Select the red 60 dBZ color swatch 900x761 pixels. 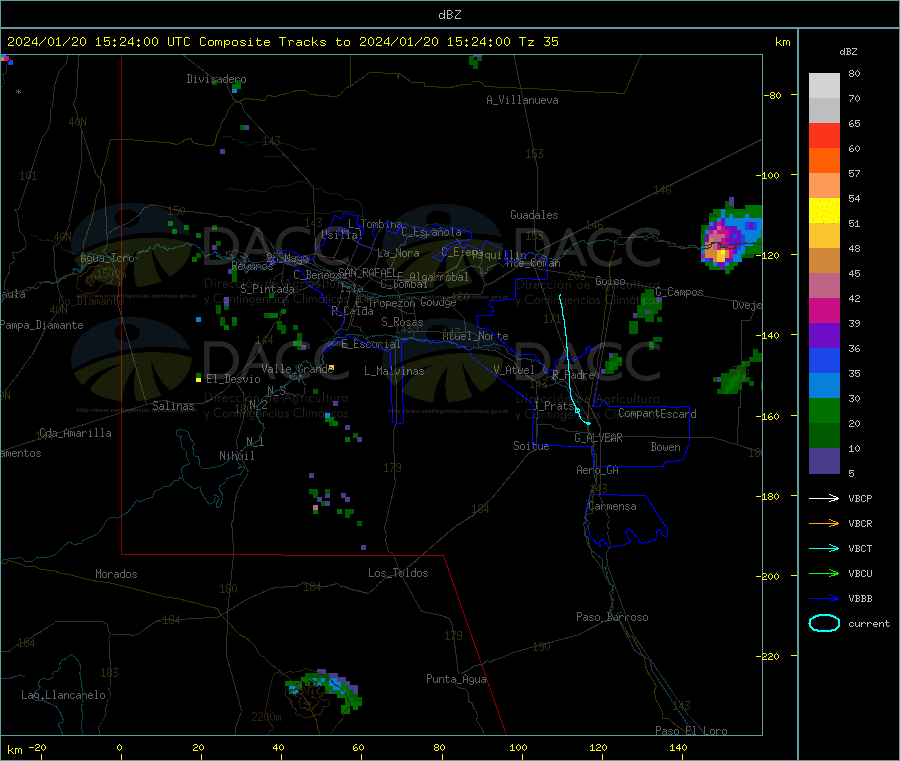tap(824, 135)
